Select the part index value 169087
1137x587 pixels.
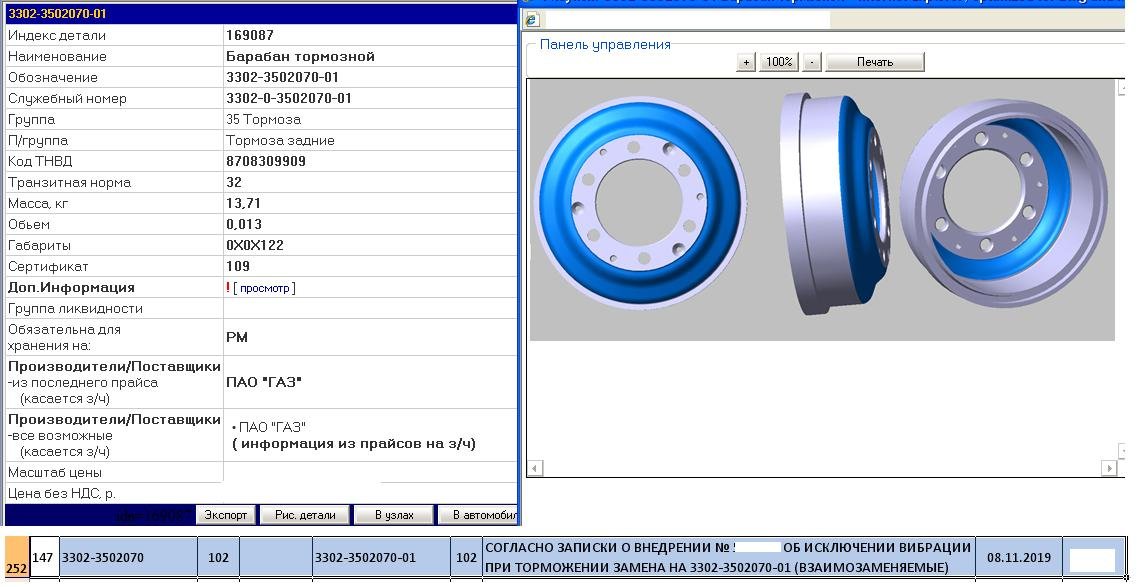pyautogui.click(x=249, y=36)
